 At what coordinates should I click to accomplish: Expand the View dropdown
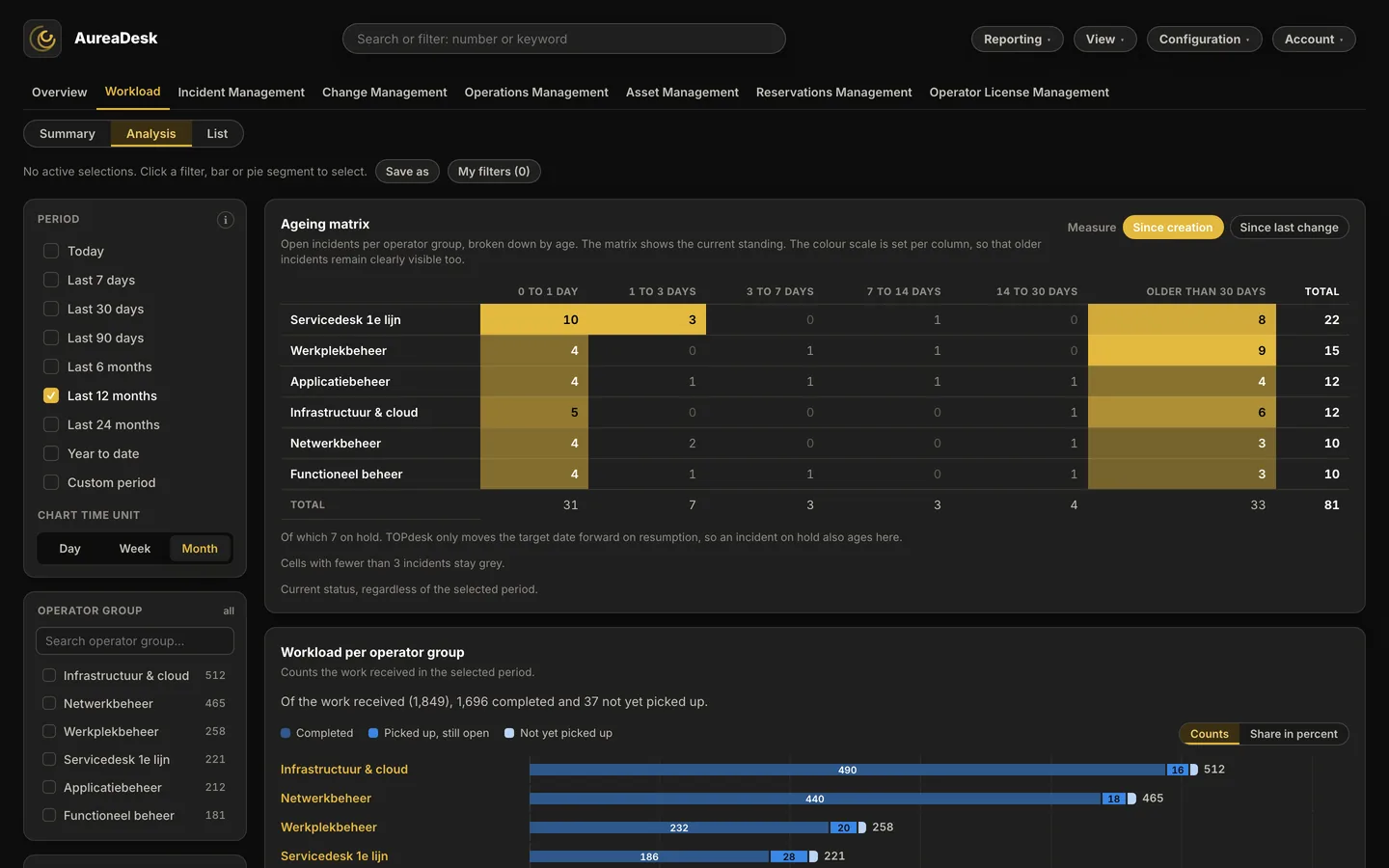click(1105, 39)
